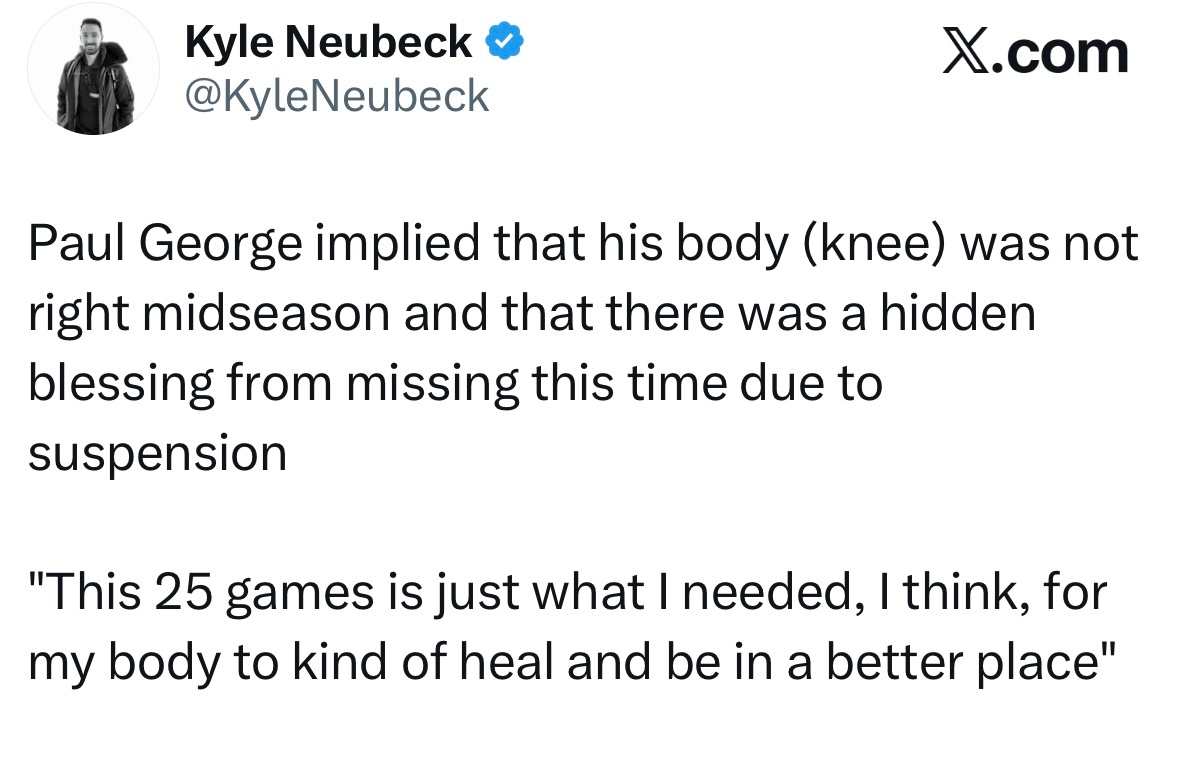
Task: Click the name "Paul George" in the tweet
Action: [x=164, y=245]
